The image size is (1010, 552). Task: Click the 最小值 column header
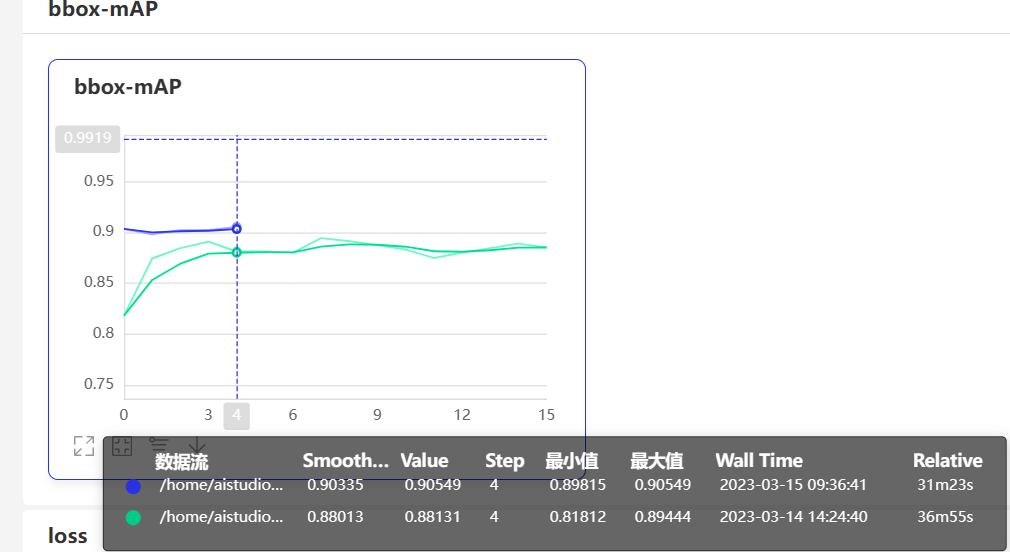pyautogui.click(x=572, y=461)
